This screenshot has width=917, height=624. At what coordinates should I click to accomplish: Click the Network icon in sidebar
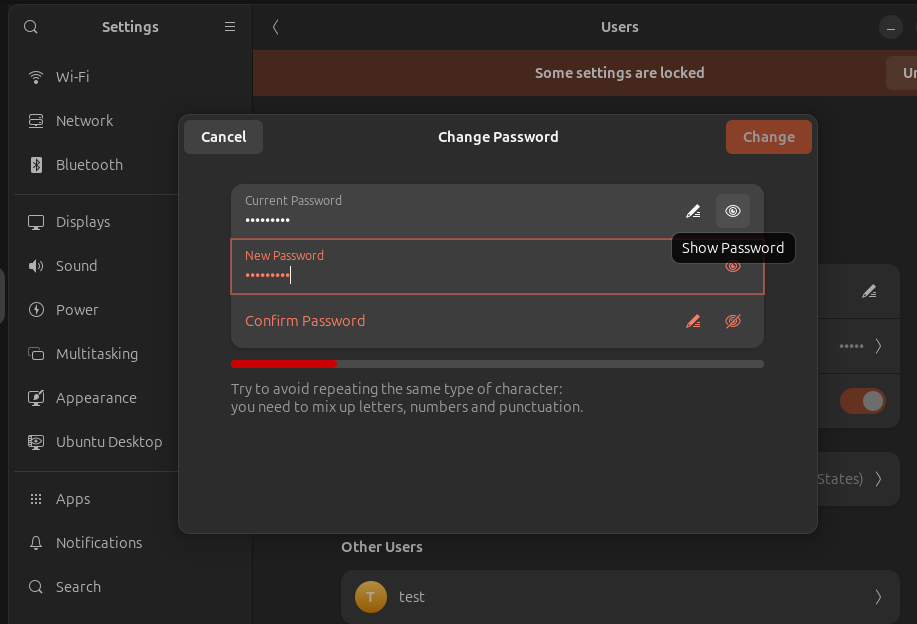[x=36, y=120]
